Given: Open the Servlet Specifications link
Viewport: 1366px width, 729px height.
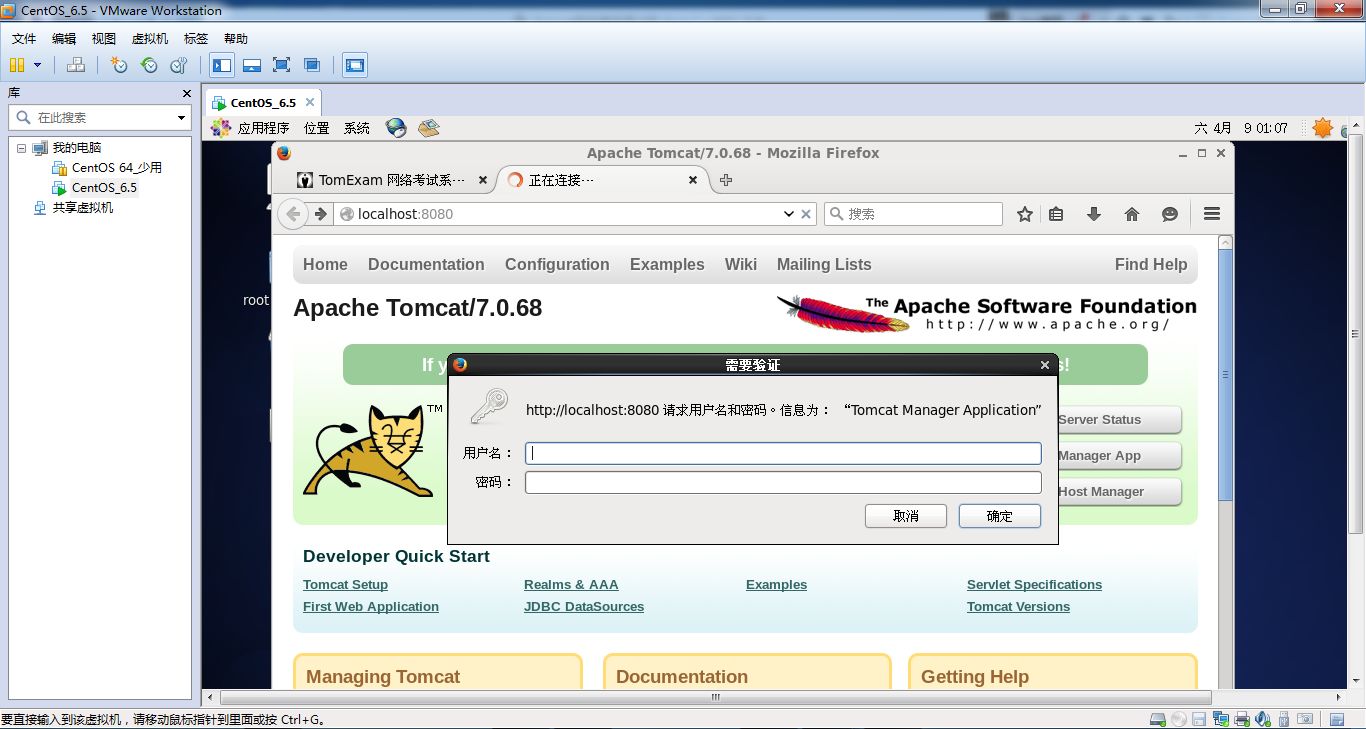Looking at the screenshot, I should click(x=1034, y=585).
